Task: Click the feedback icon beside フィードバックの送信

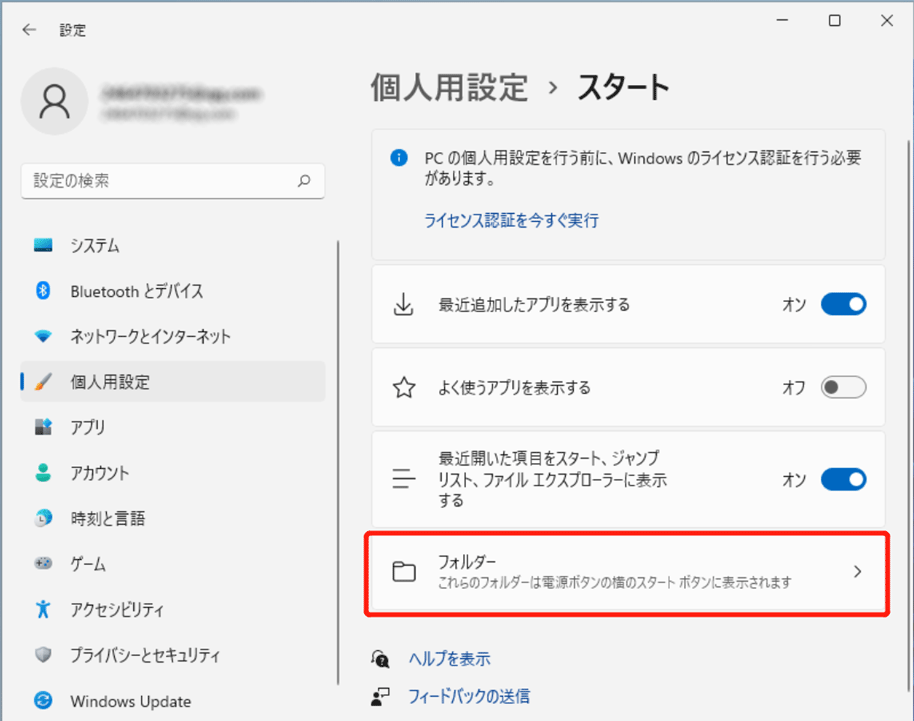Action: click(380, 696)
